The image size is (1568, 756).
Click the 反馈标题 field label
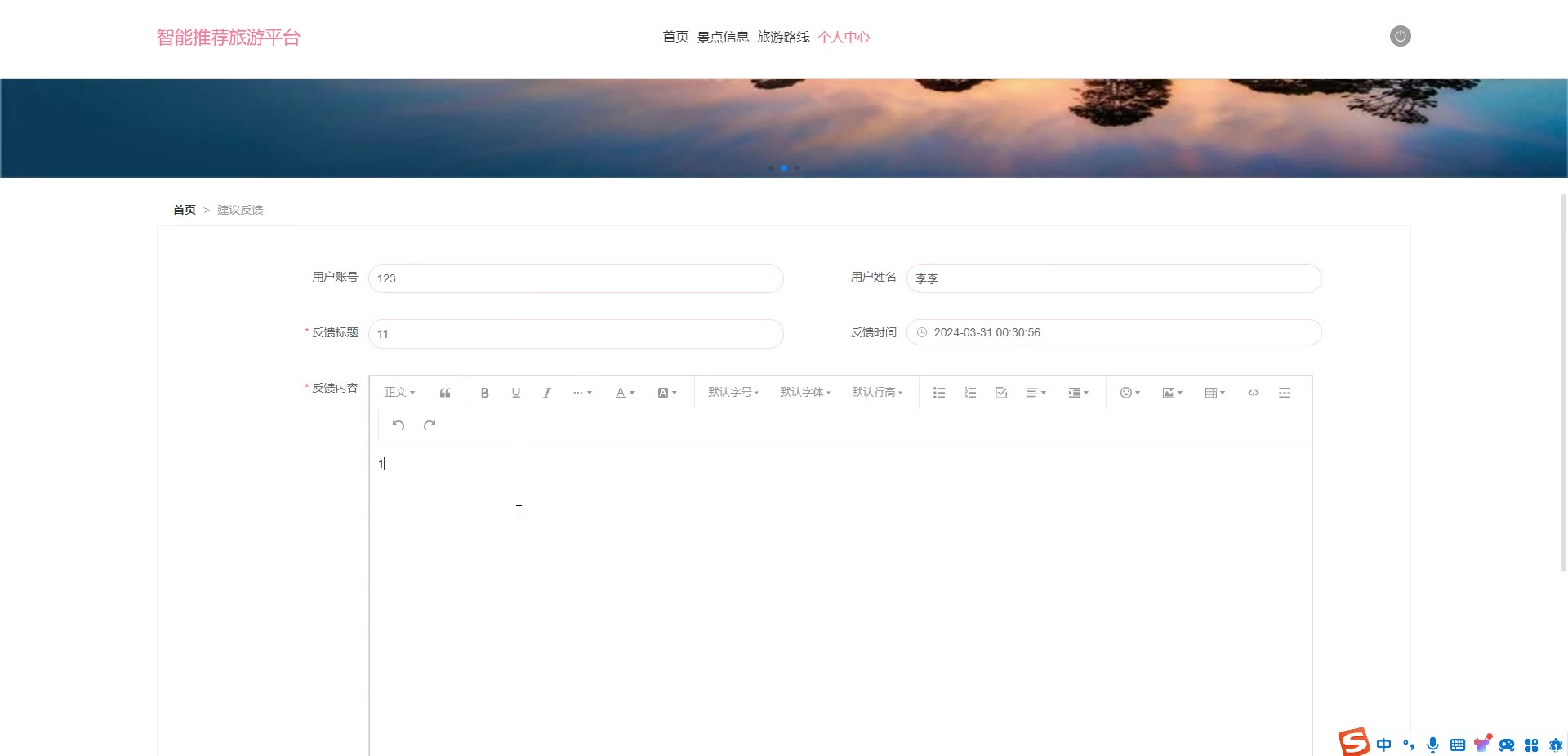335,332
